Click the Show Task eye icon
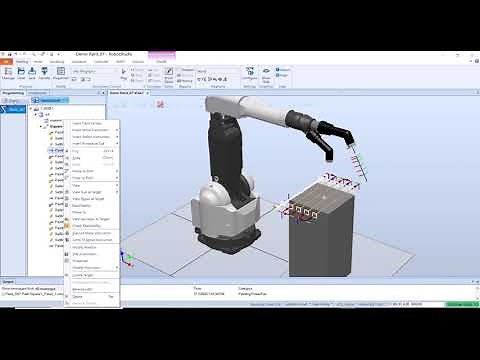 (x=266, y=75)
